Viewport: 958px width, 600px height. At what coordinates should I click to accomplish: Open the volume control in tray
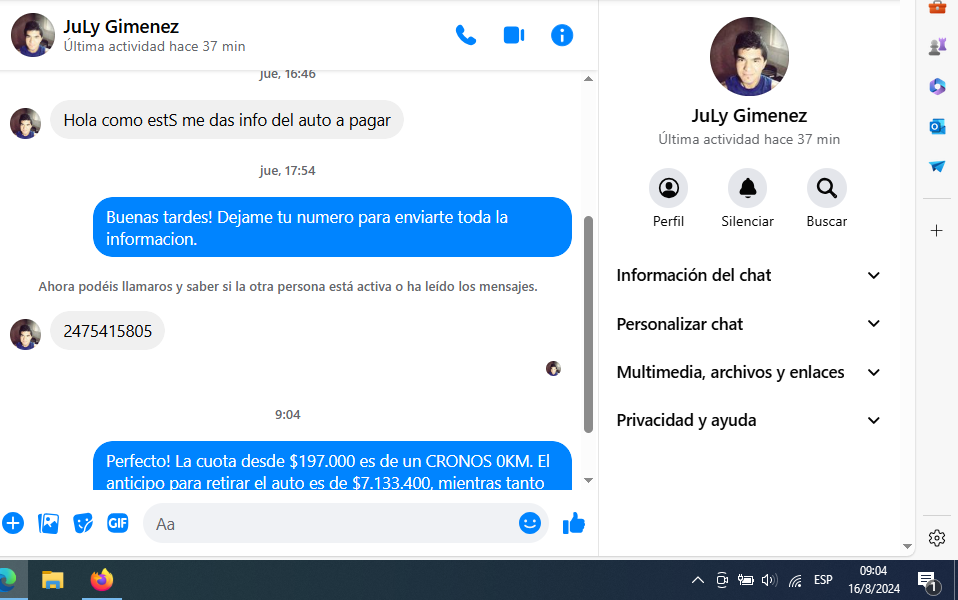[x=769, y=580]
